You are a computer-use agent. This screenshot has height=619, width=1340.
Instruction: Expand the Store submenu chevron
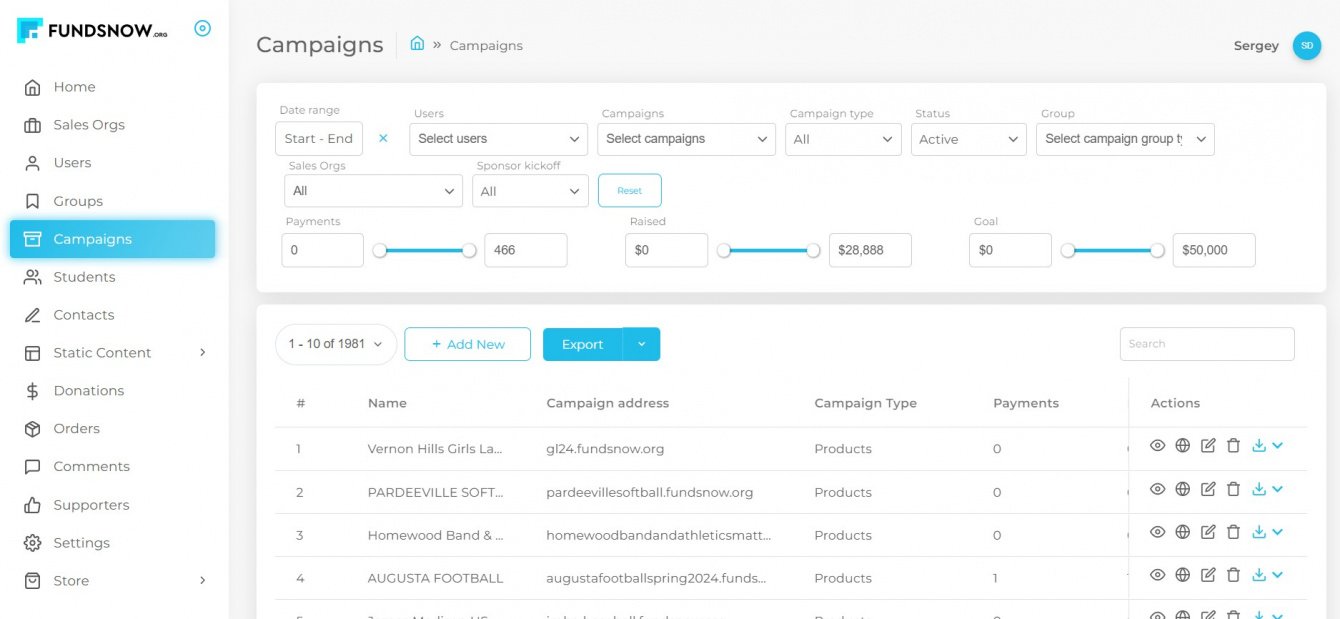202,580
